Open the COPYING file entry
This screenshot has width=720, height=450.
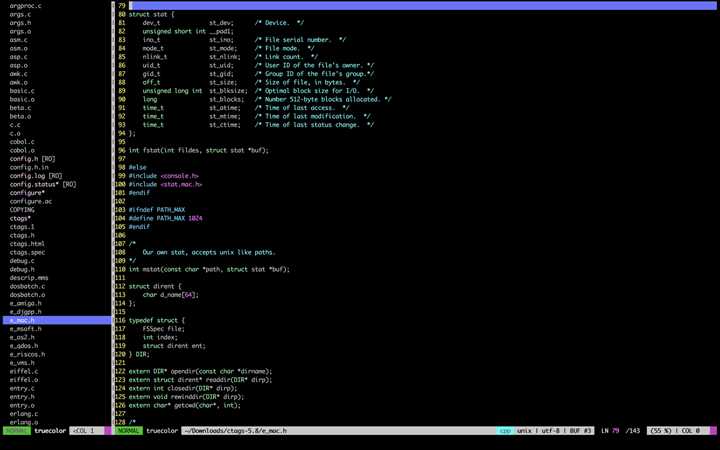pos(22,210)
